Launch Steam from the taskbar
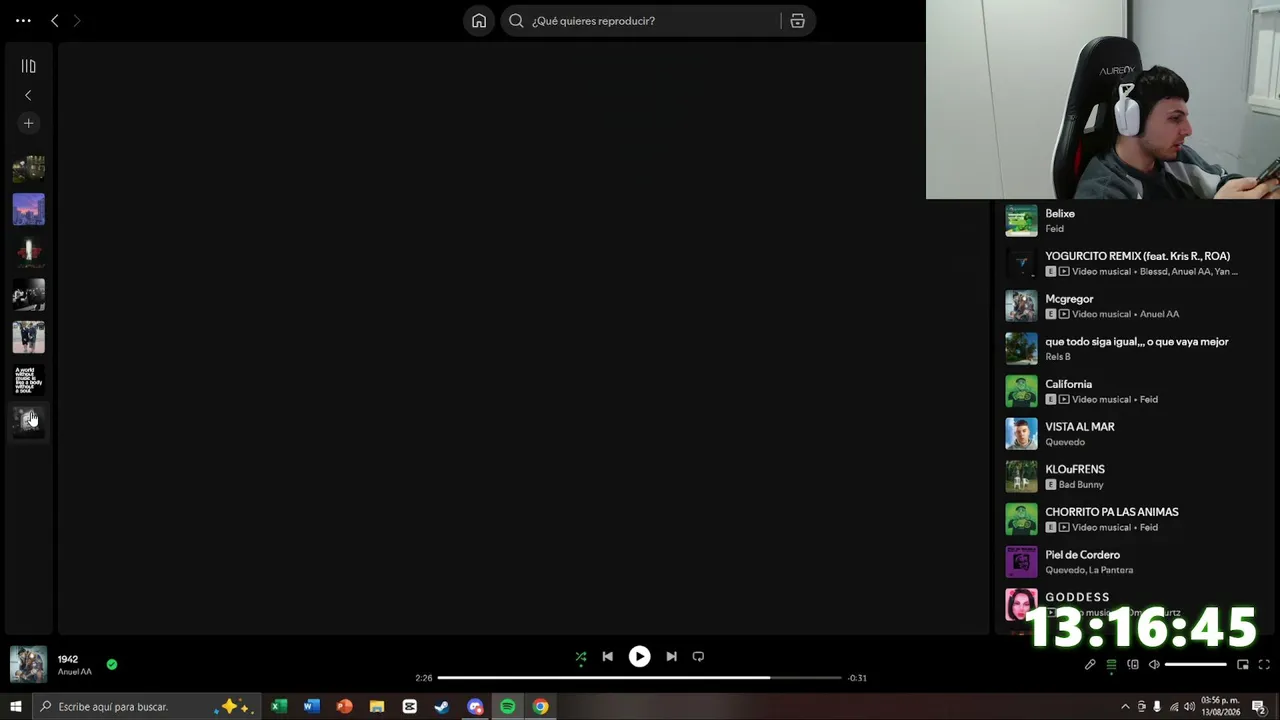The width and height of the screenshot is (1280, 720). (442, 707)
